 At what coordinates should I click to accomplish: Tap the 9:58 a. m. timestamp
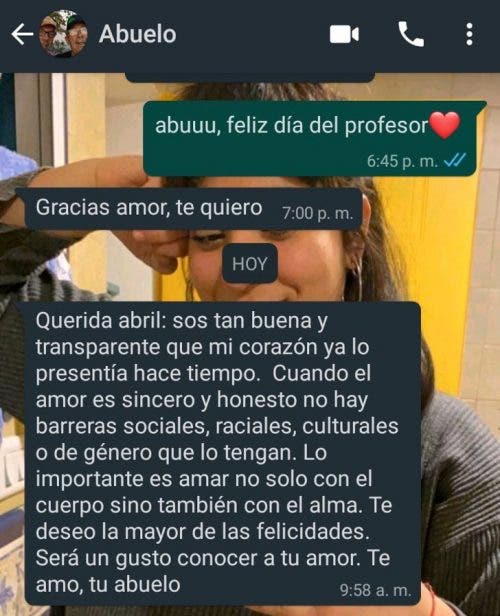point(375,590)
